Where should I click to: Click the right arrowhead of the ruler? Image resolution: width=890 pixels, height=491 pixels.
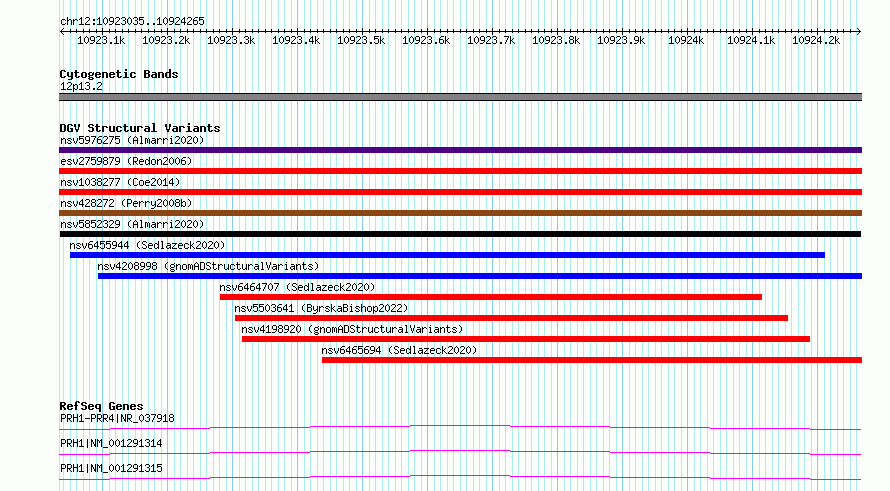tap(859, 31)
